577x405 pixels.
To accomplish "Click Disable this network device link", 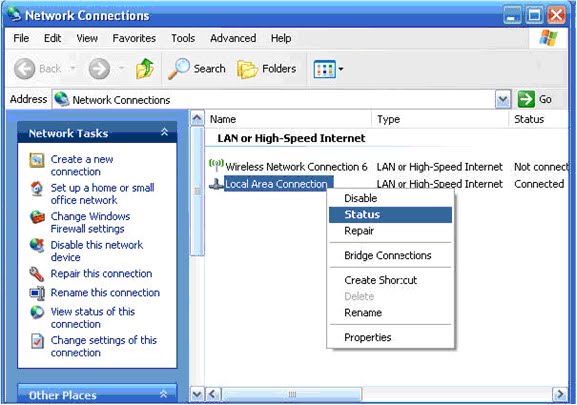I will pyautogui.click(x=96, y=251).
